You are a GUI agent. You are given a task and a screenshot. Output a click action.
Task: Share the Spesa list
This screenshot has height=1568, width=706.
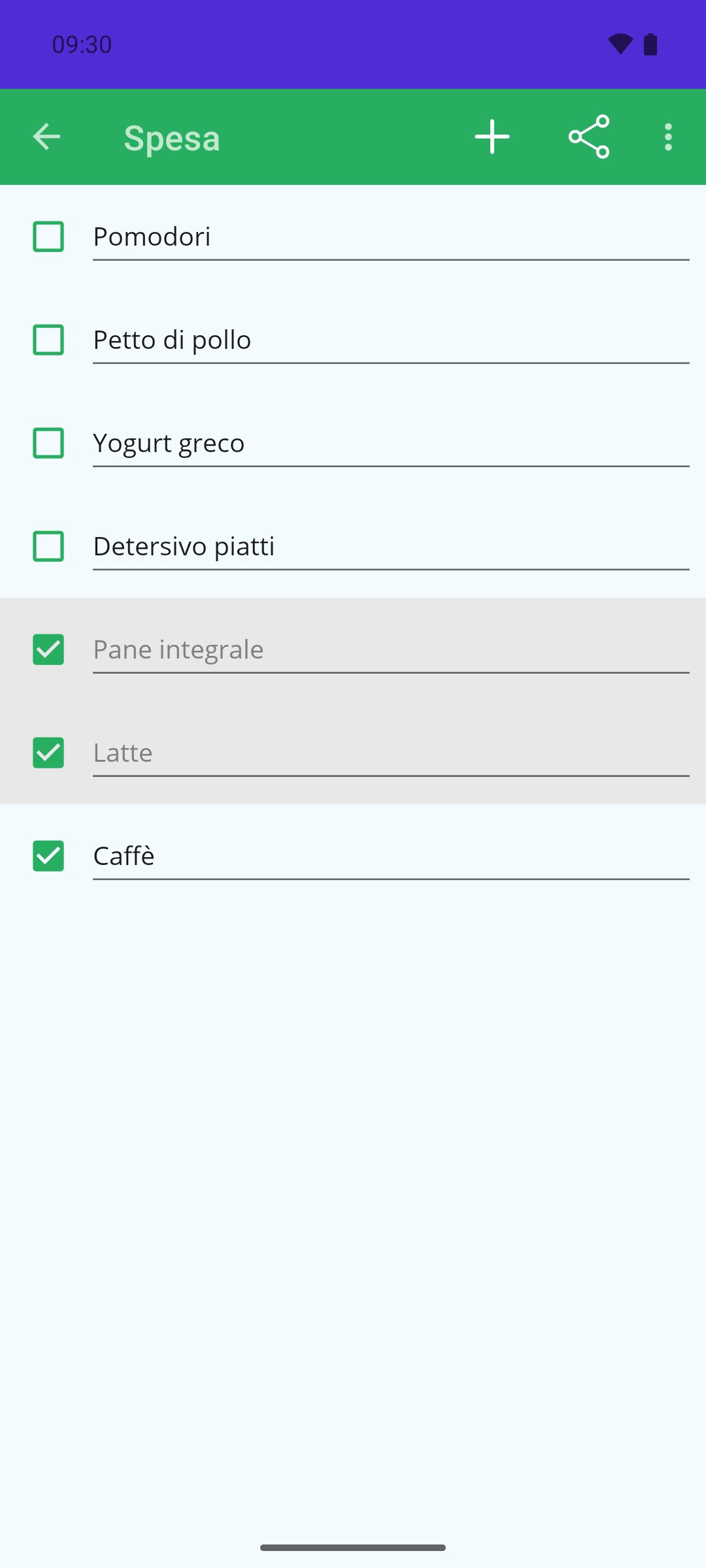point(589,137)
